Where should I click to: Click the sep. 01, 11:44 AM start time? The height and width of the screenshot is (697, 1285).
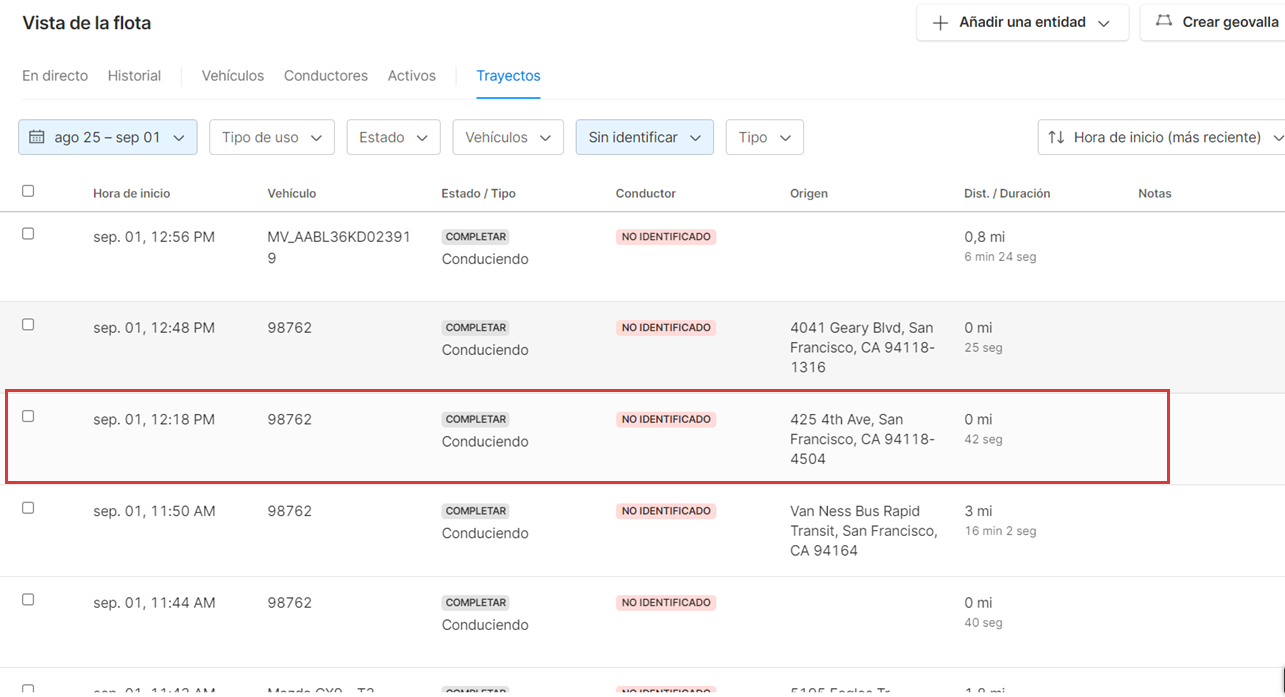[x=154, y=603]
